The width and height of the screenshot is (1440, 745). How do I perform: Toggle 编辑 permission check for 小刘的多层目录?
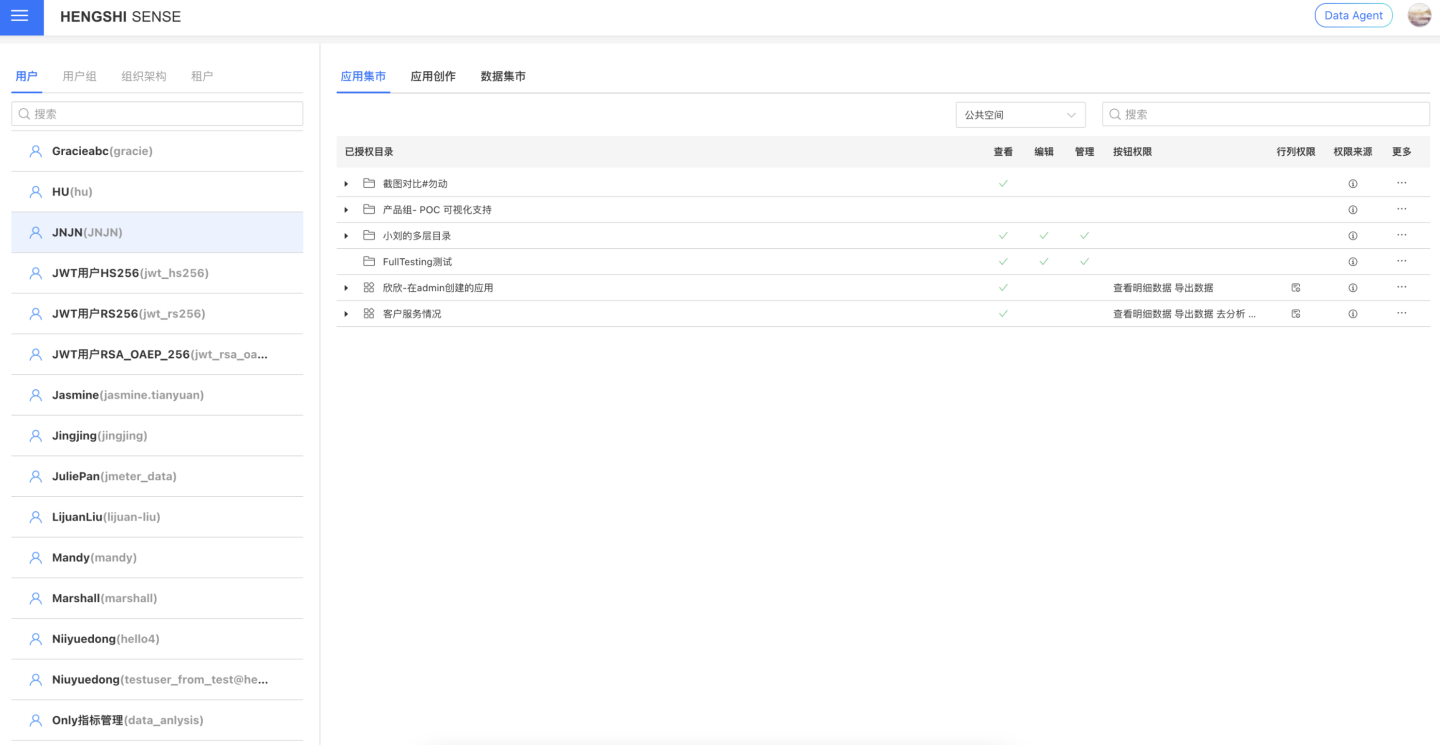pyautogui.click(x=1044, y=236)
